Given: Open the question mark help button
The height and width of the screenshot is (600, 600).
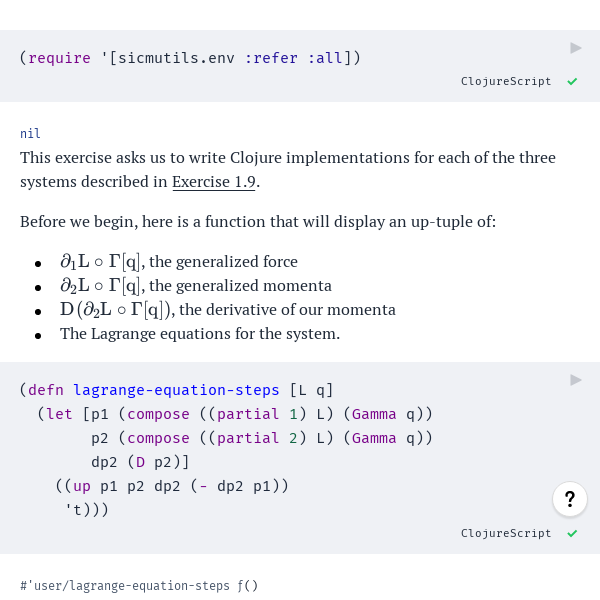Looking at the screenshot, I should (569, 499).
